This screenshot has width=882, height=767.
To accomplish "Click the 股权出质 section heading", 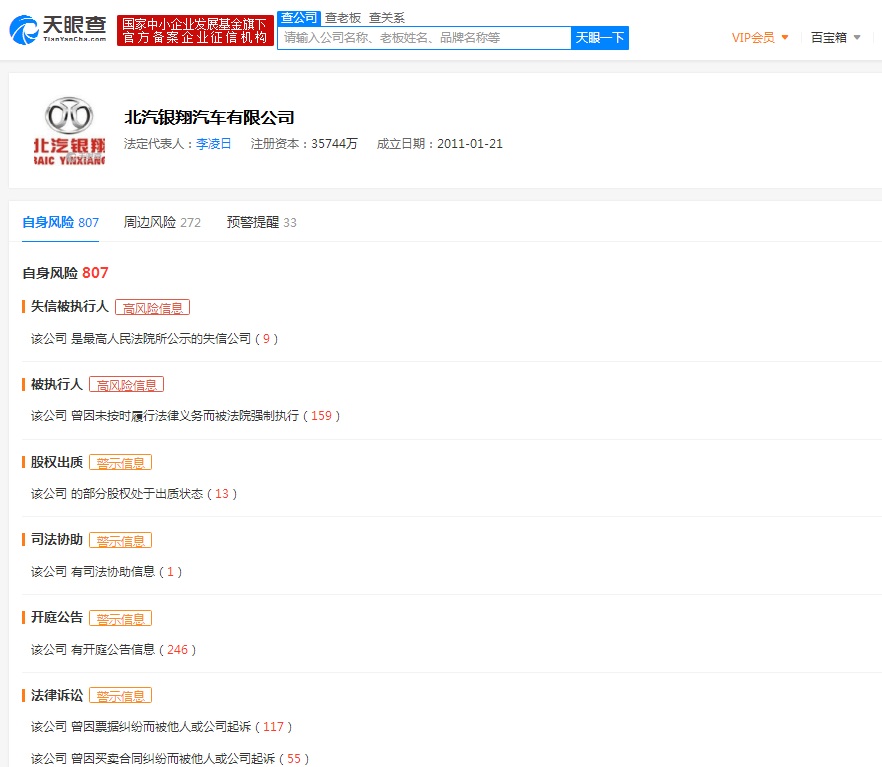I will (56, 462).
